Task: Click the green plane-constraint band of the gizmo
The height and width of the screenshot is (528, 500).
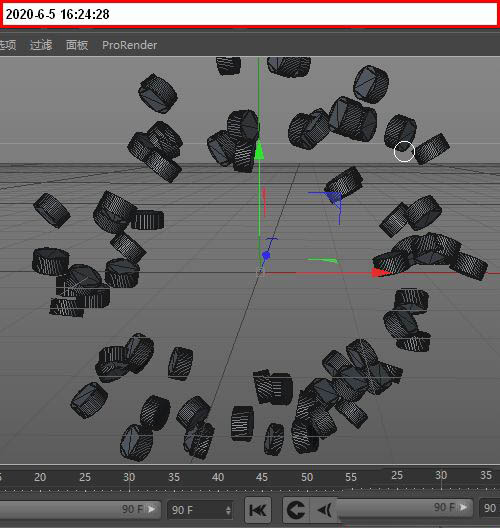Action: (x=322, y=260)
